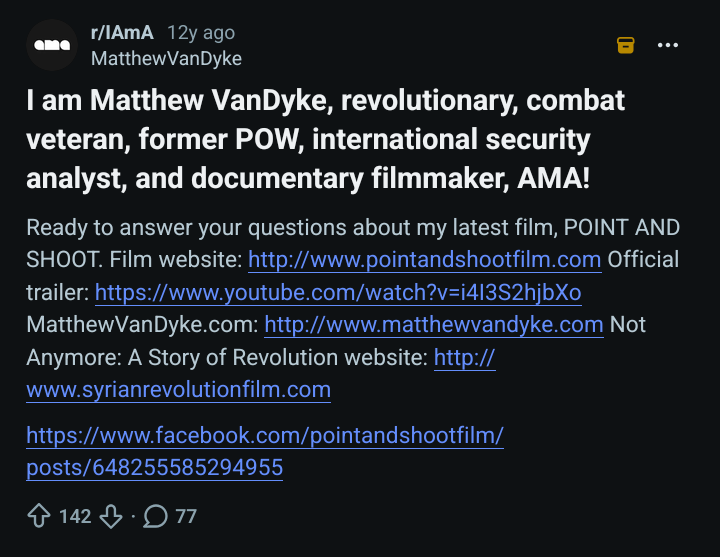The image size is (720, 557).
Task: Click the posts/648255585294955 link text
Action: [x=154, y=468]
